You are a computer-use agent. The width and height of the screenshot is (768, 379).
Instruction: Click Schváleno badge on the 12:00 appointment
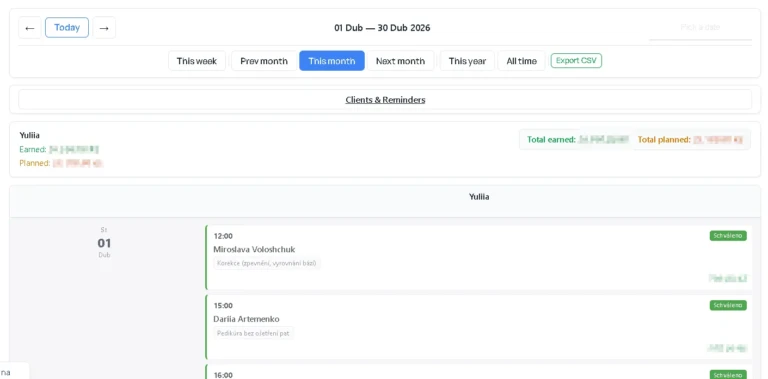[x=728, y=236]
